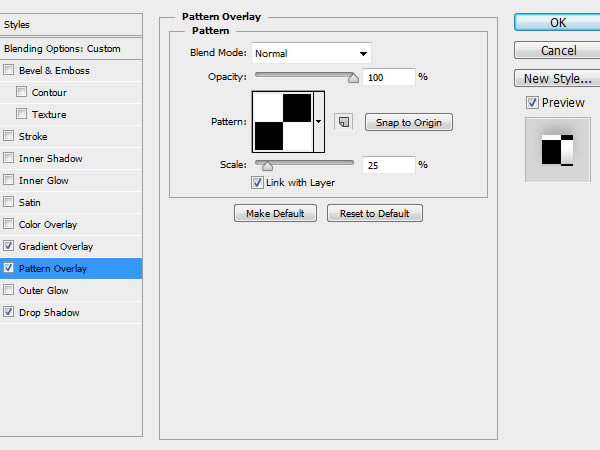Viewport: 600px width, 450px height.
Task: Select the Drop Shadow style entry
Action: point(71,312)
